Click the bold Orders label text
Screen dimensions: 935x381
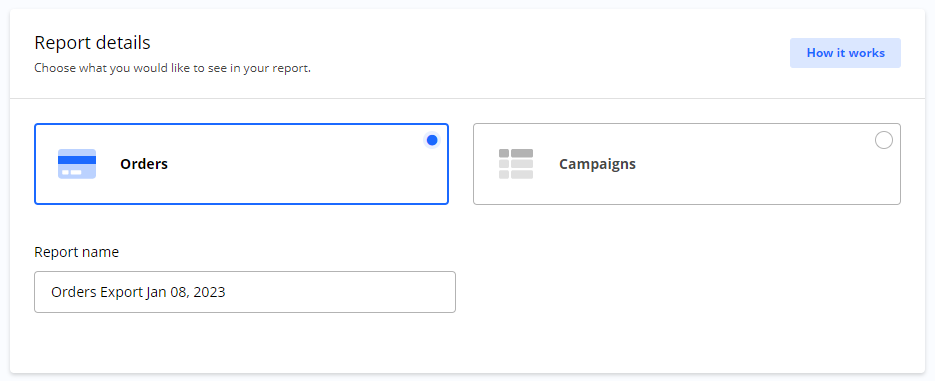(x=144, y=164)
